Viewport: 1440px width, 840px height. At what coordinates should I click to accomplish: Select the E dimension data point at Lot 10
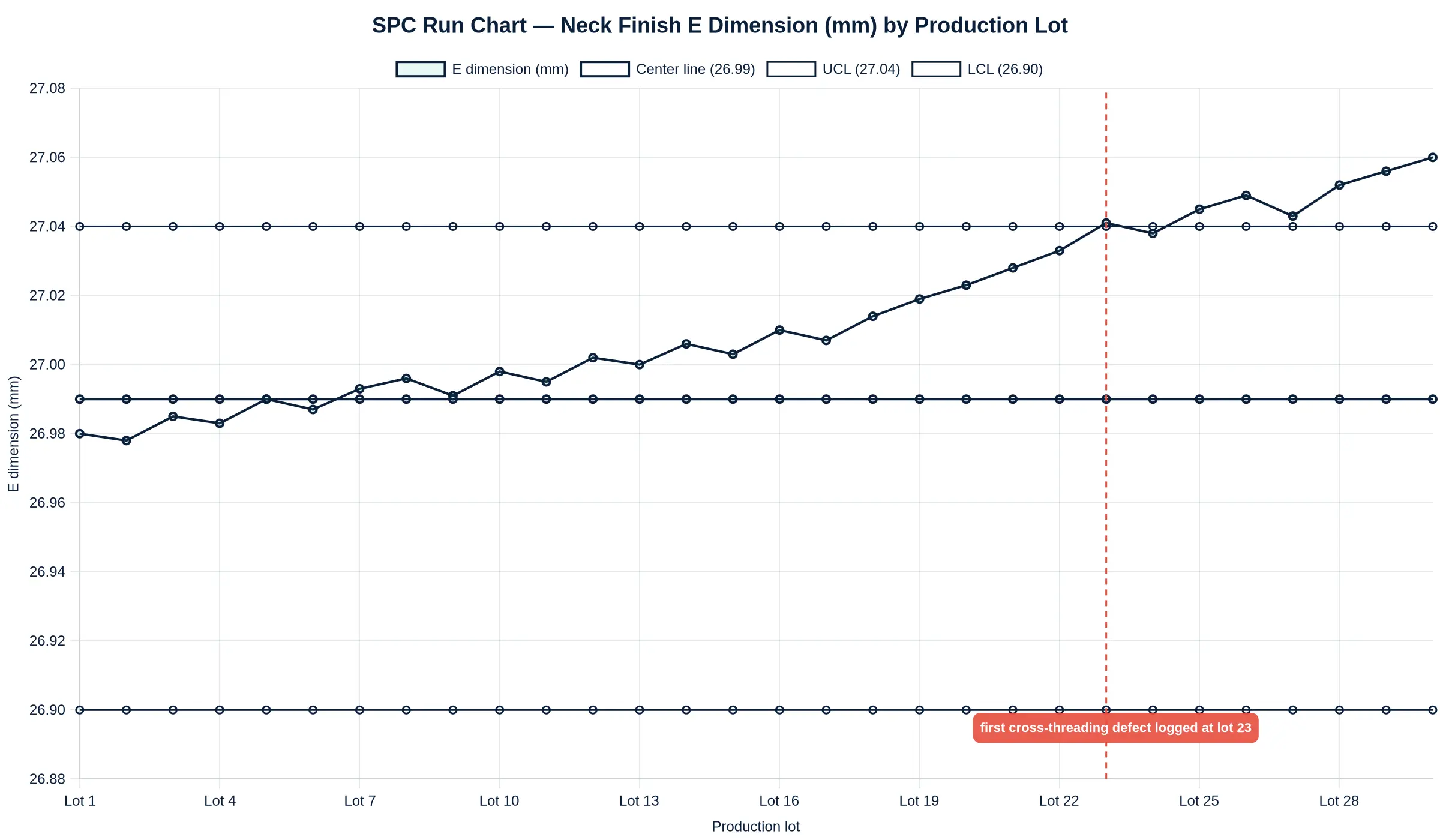pos(500,371)
